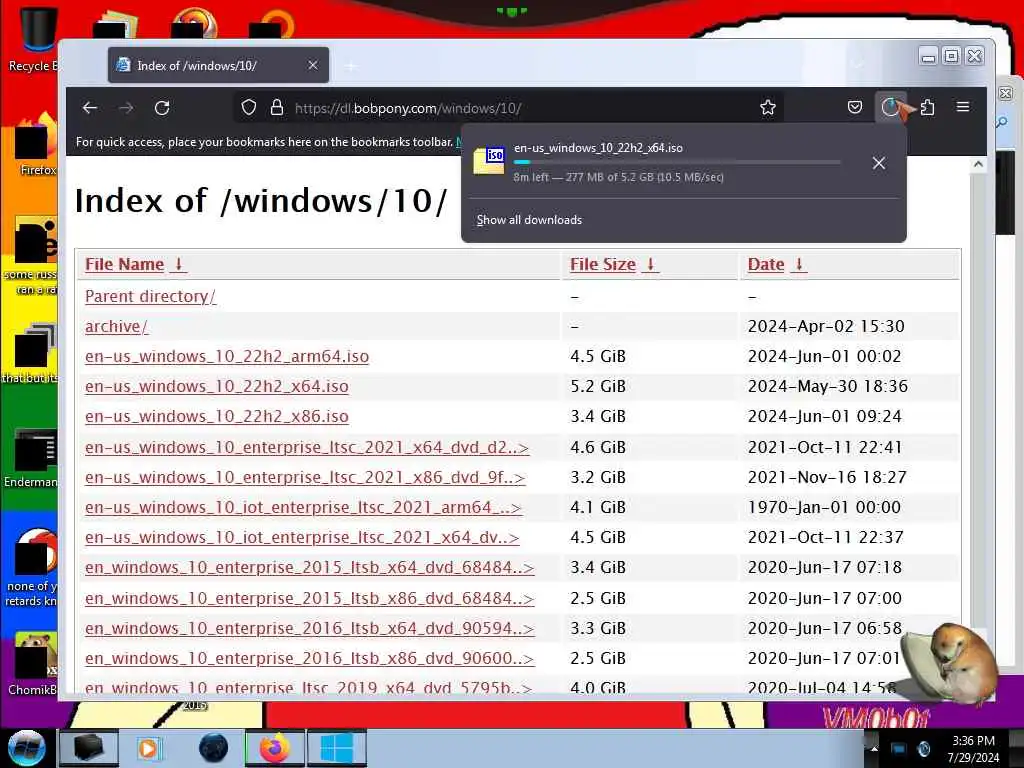Viewport: 1024px width, 768px height.
Task: Open iot_enterprise_ltsc_2021_arm64 link
Action: 303,507
